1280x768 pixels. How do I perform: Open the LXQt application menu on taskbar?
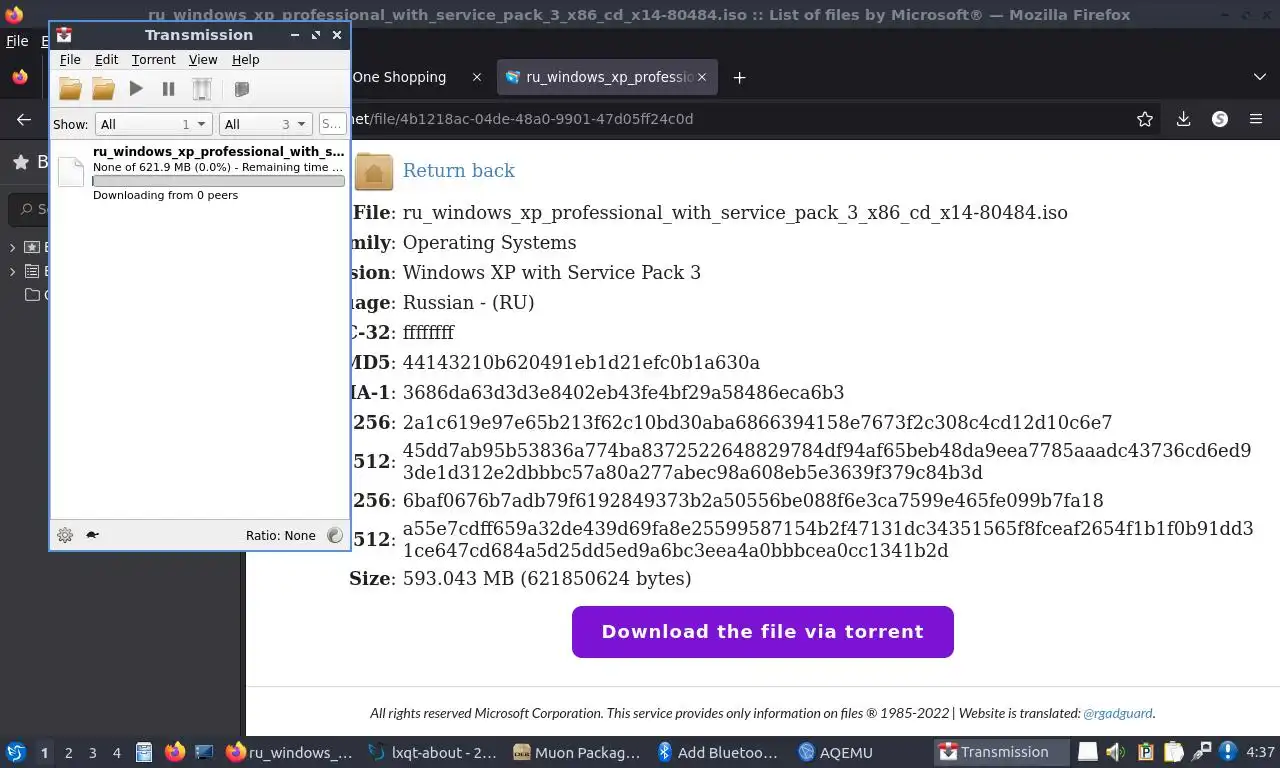[16, 752]
